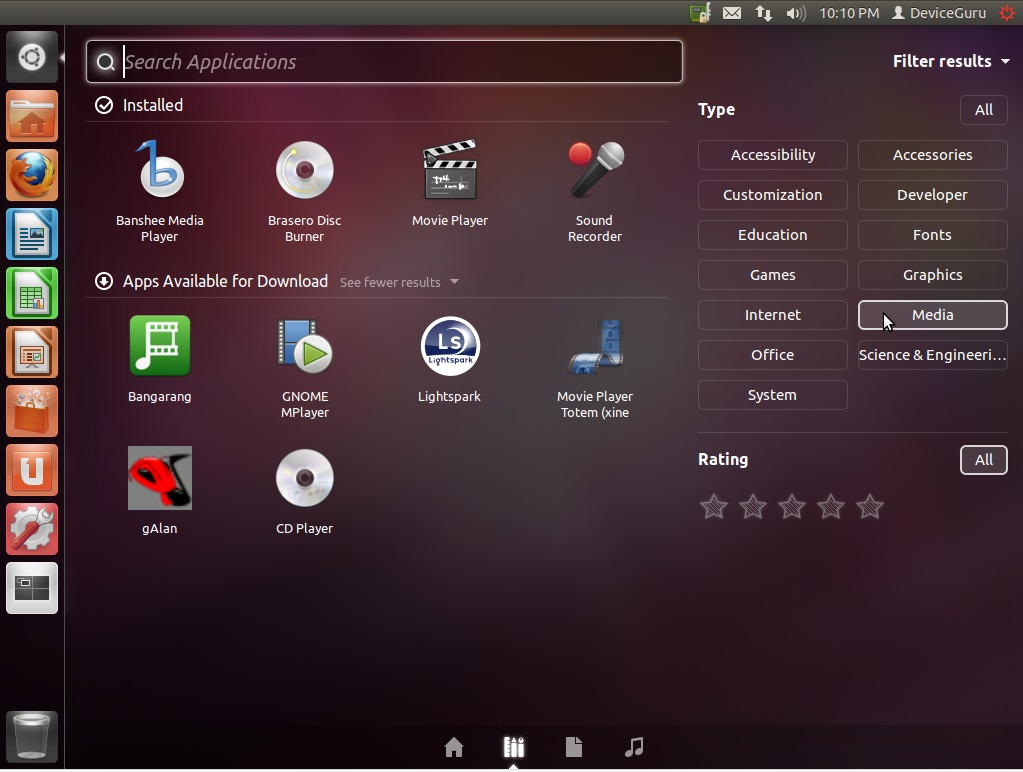Toggle the Developer type filter

932,194
